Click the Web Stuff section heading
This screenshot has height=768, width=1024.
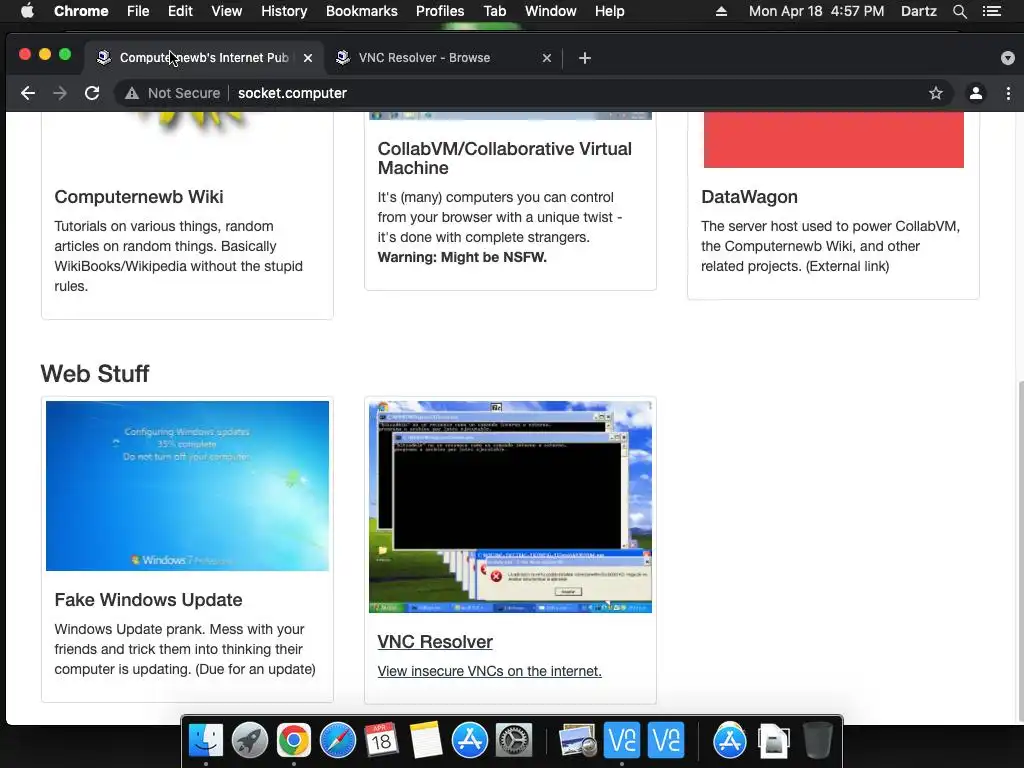(95, 374)
